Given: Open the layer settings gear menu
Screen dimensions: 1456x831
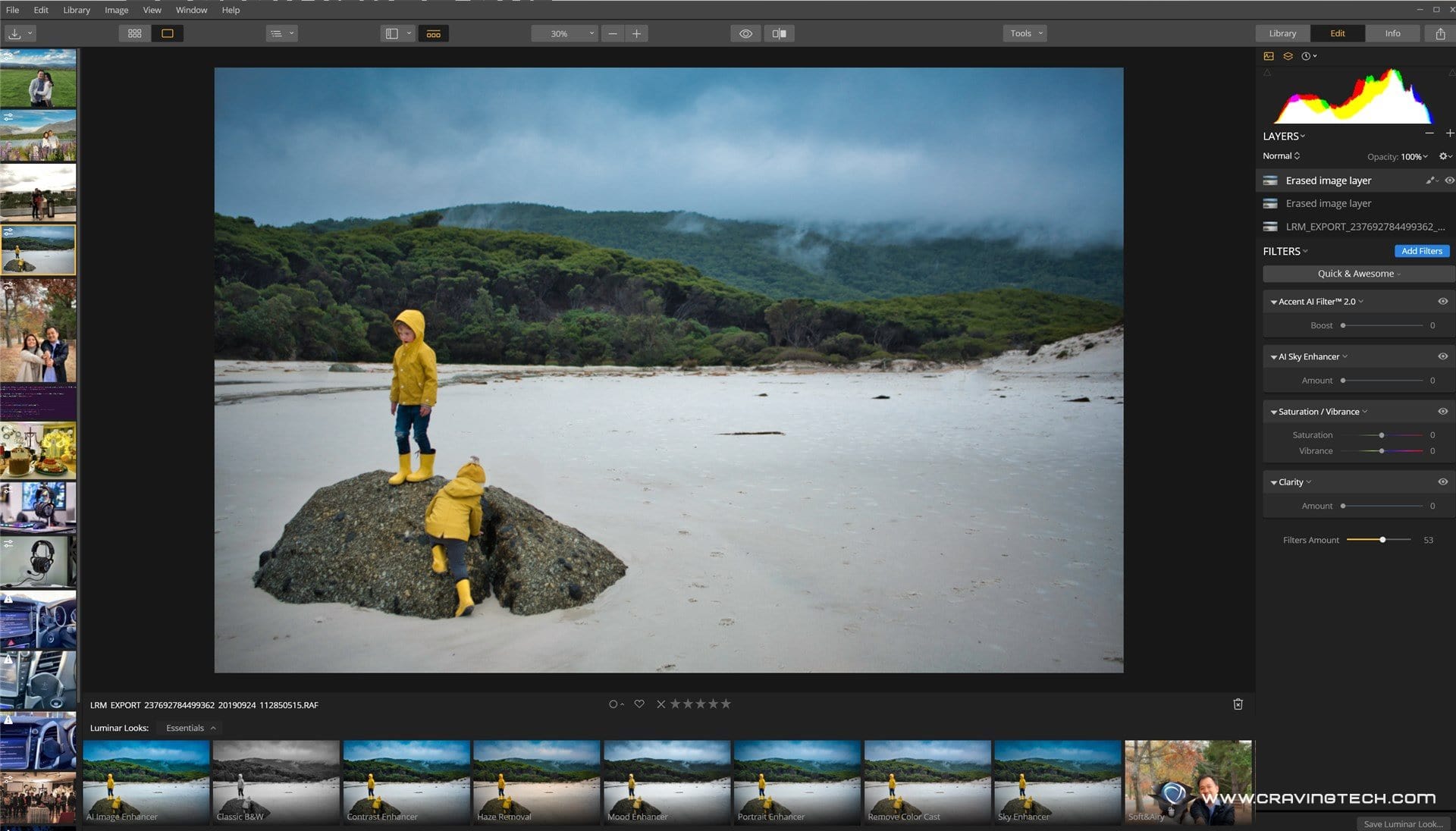Looking at the screenshot, I should pos(1445,156).
